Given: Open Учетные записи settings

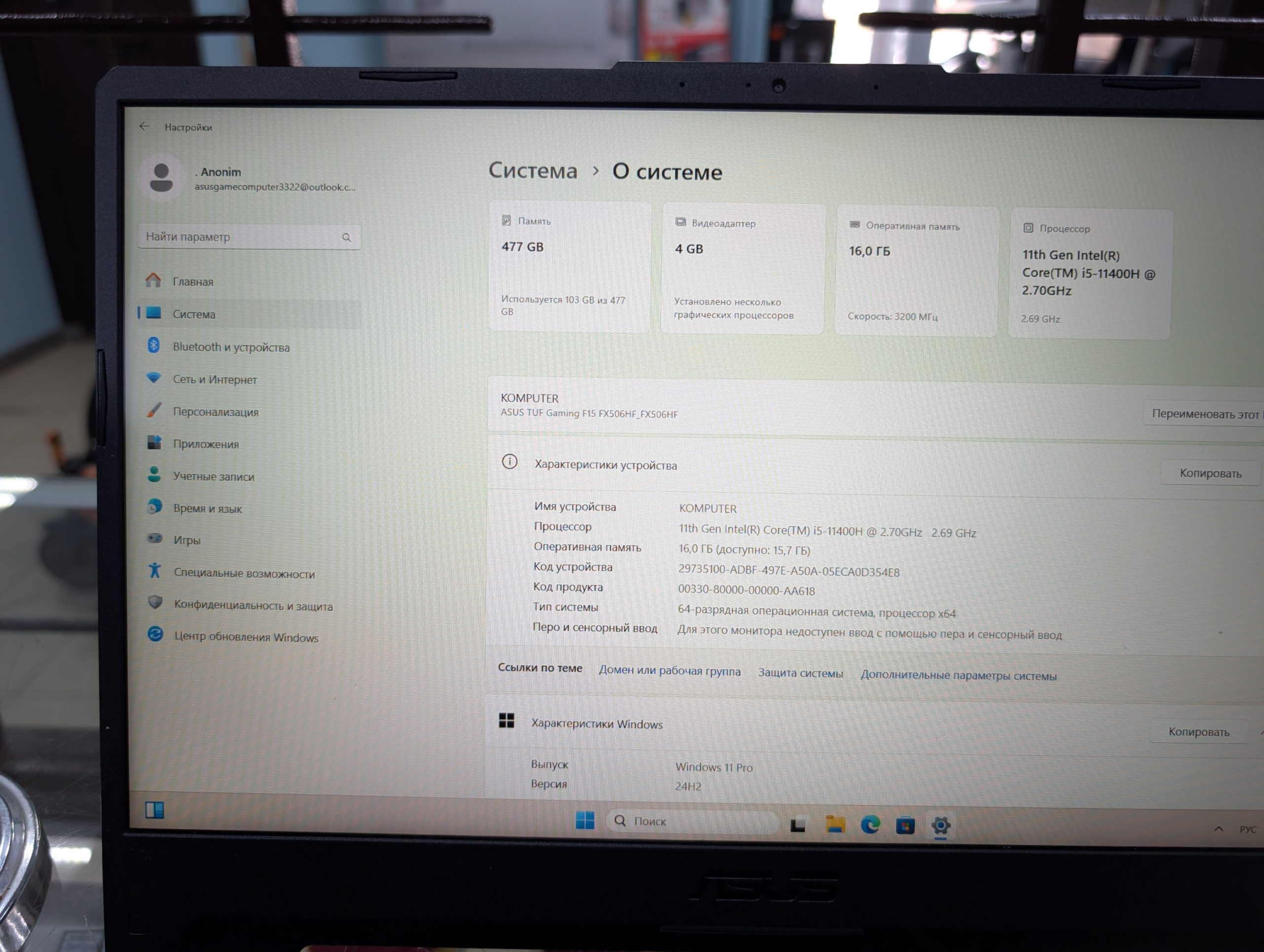Looking at the screenshot, I should (213, 476).
